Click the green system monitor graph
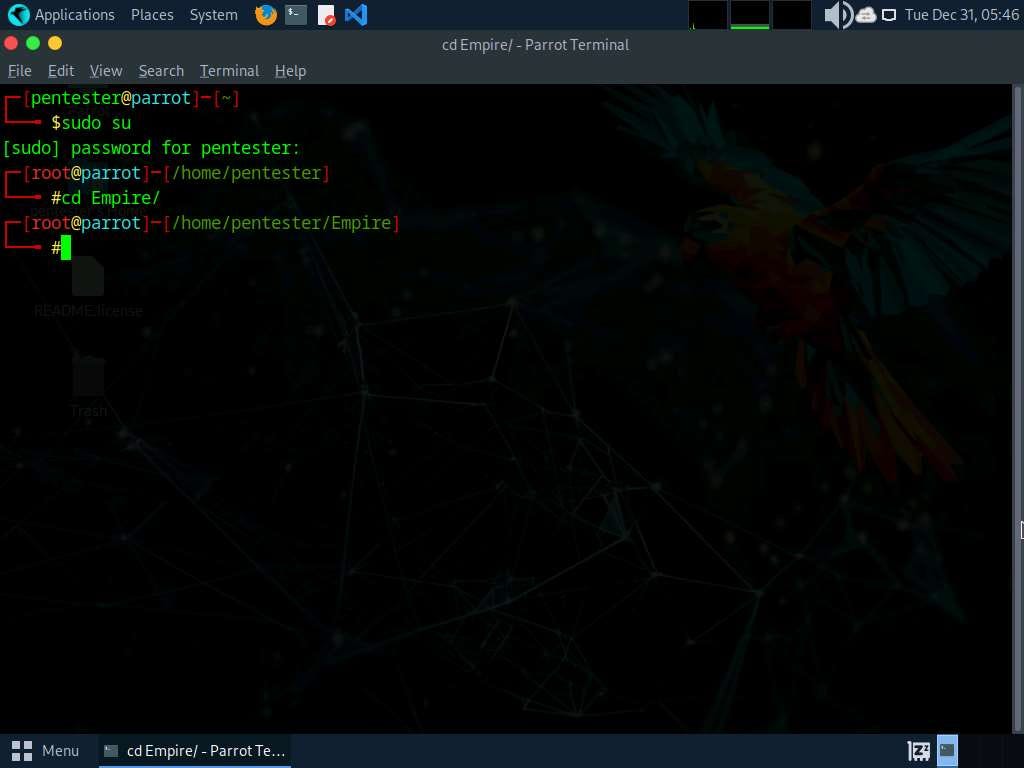Image resolution: width=1024 pixels, height=768 pixels. 749,15
